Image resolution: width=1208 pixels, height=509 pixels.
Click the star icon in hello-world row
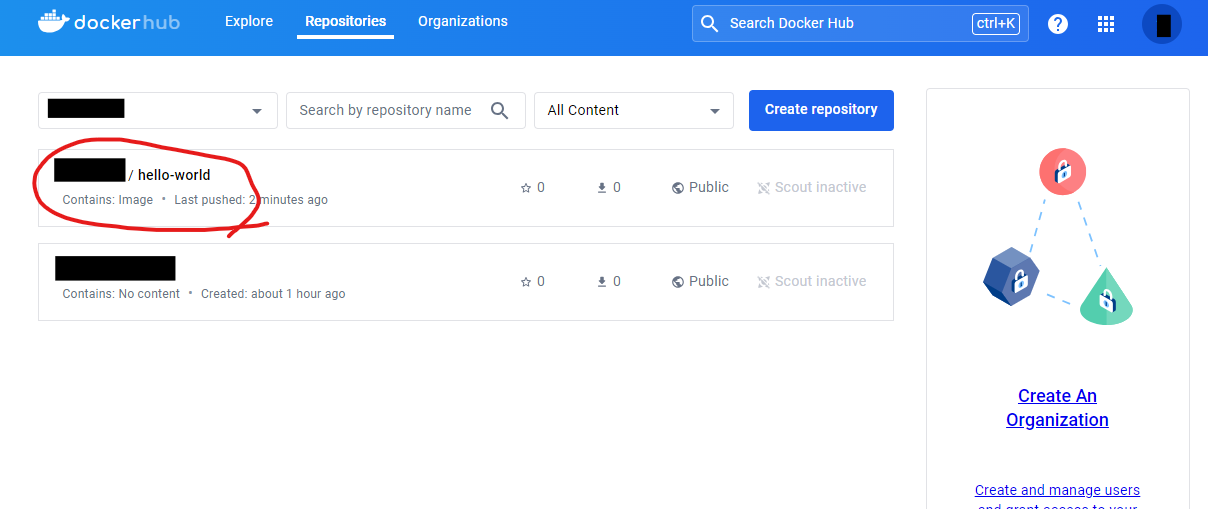pyautogui.click(x=526, y=188)
